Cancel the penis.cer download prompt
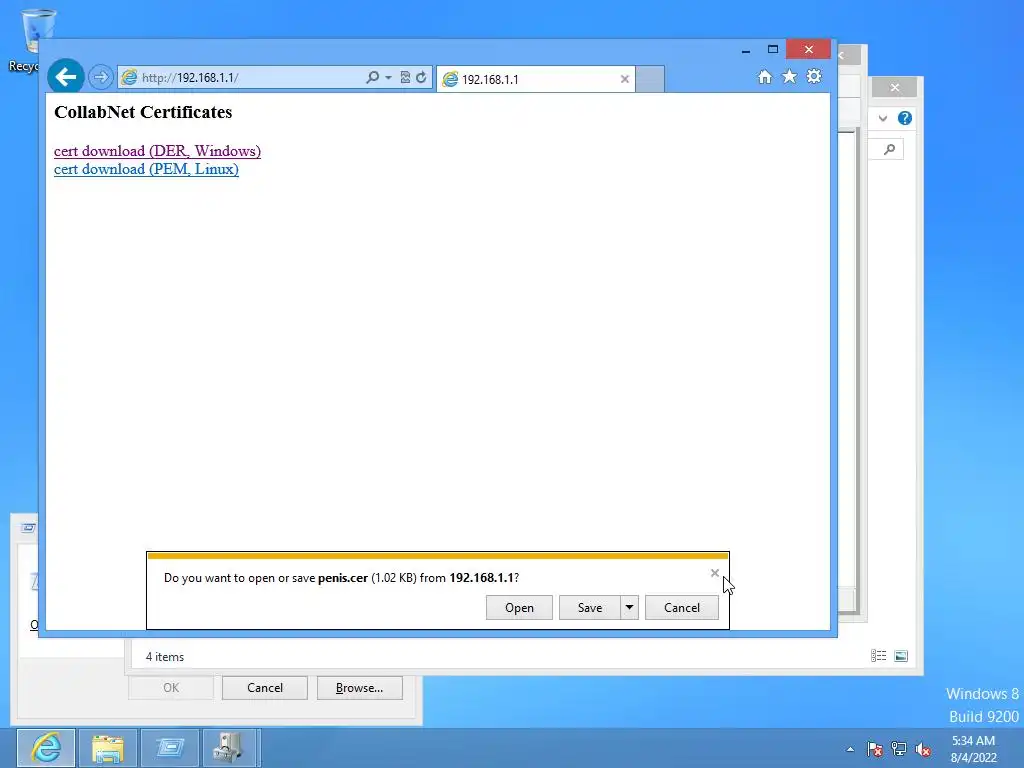1024x768 pixels. pyautogui.click(x=682, y=607)
